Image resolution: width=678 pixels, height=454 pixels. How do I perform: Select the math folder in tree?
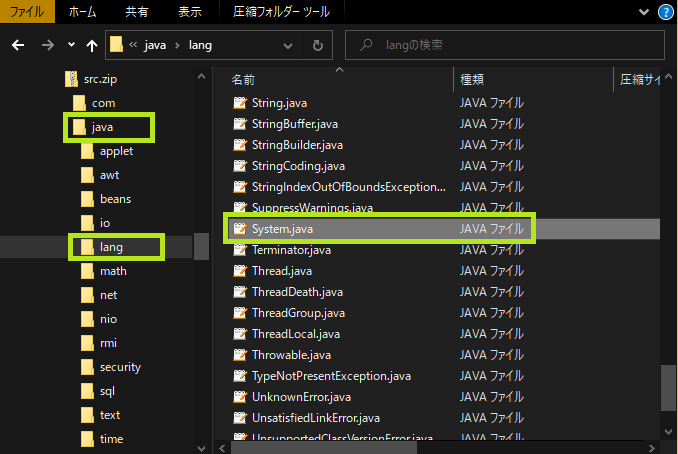pos(113,271)
